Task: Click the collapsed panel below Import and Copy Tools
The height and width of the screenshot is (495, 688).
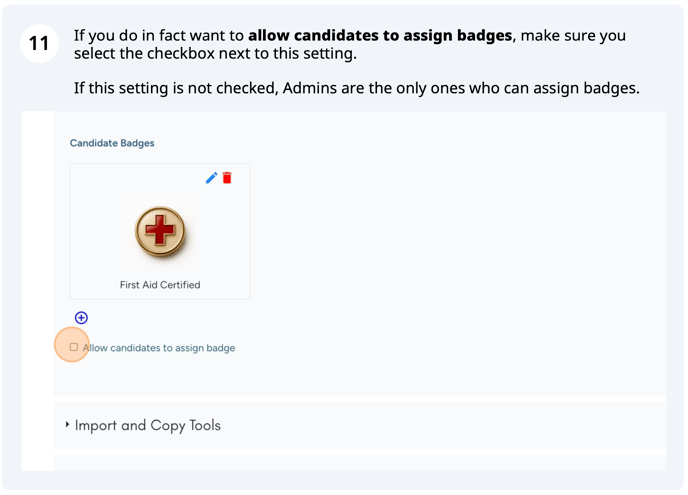Action: tap(360, 461)
